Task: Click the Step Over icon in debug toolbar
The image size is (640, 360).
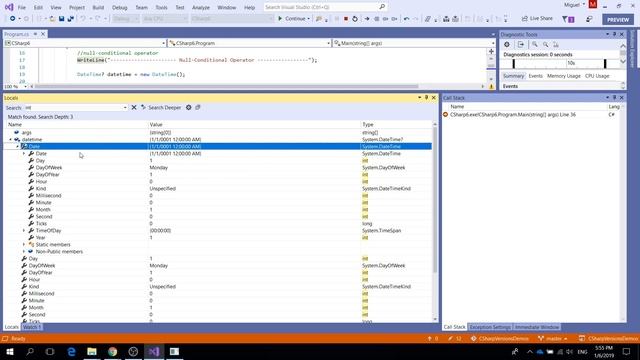Action: [x=385, y=19]
